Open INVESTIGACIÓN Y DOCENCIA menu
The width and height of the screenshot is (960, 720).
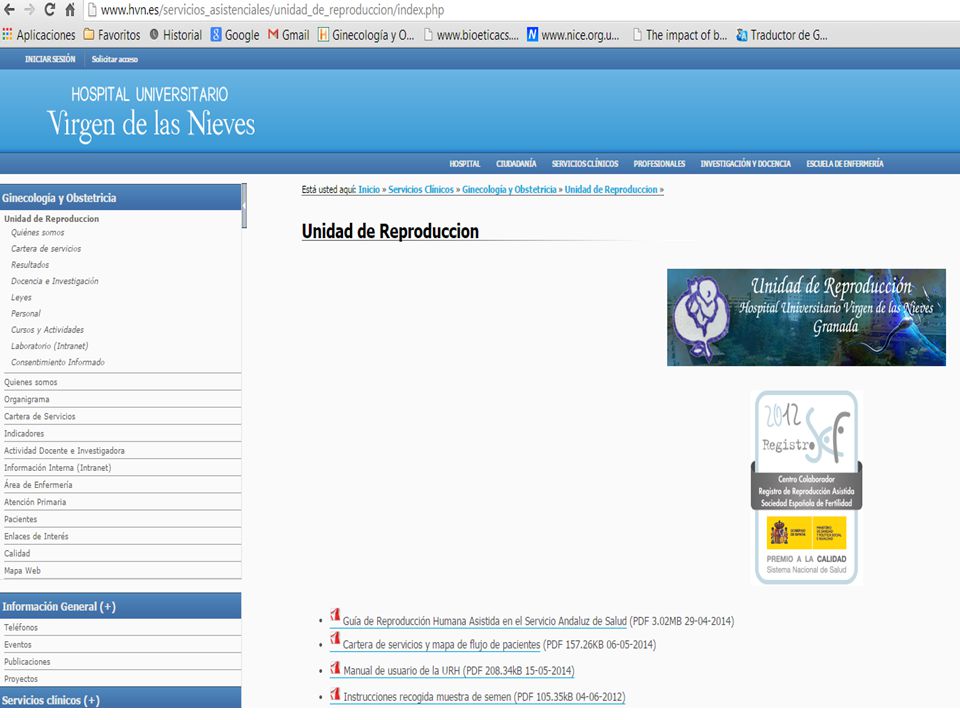coord(746,163)
